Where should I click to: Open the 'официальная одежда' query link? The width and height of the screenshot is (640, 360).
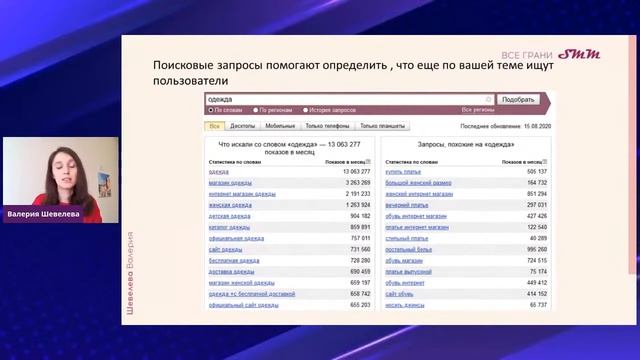[x=236, y=238]
